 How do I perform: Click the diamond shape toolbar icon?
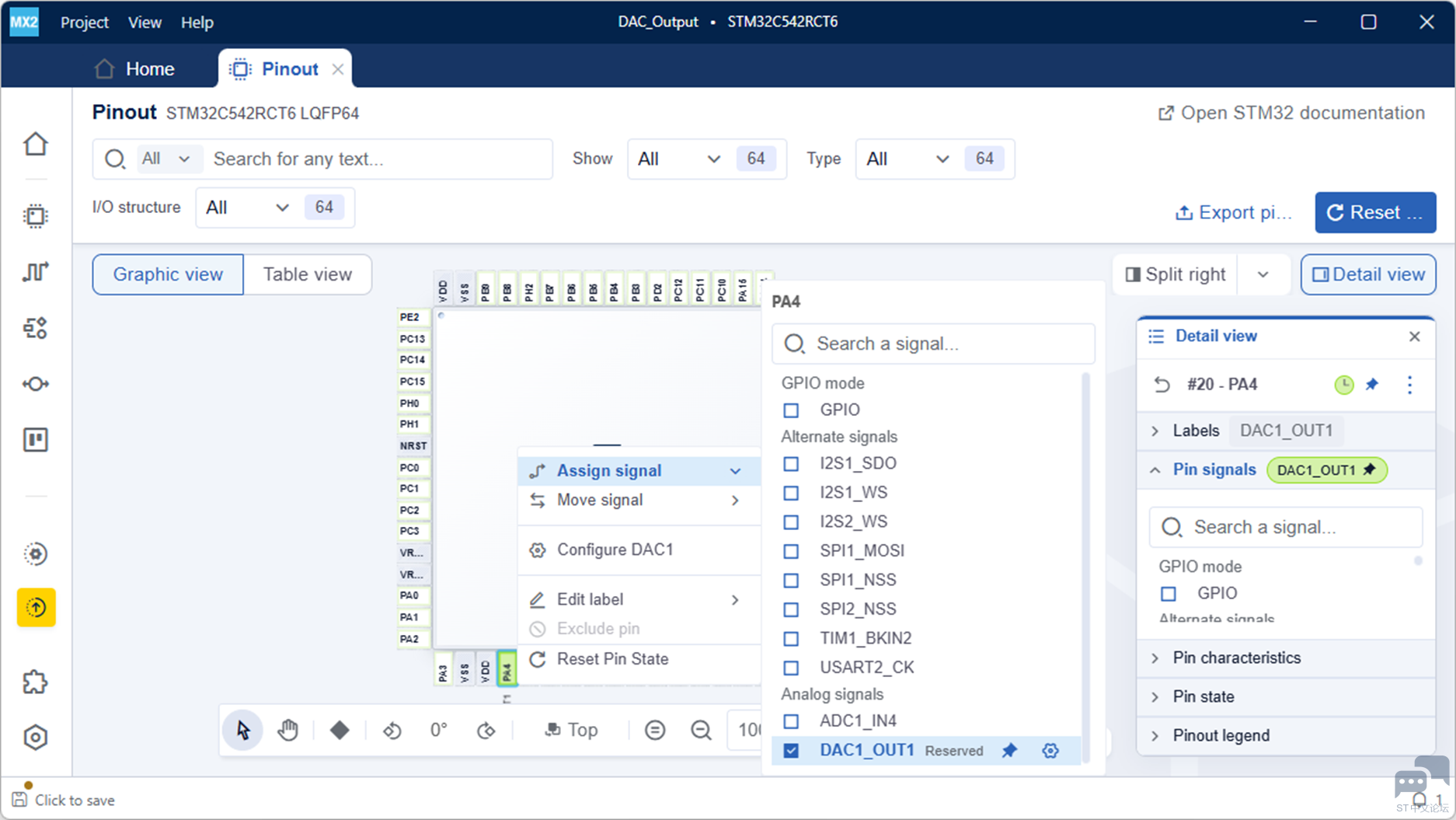[x=340, y=730]
